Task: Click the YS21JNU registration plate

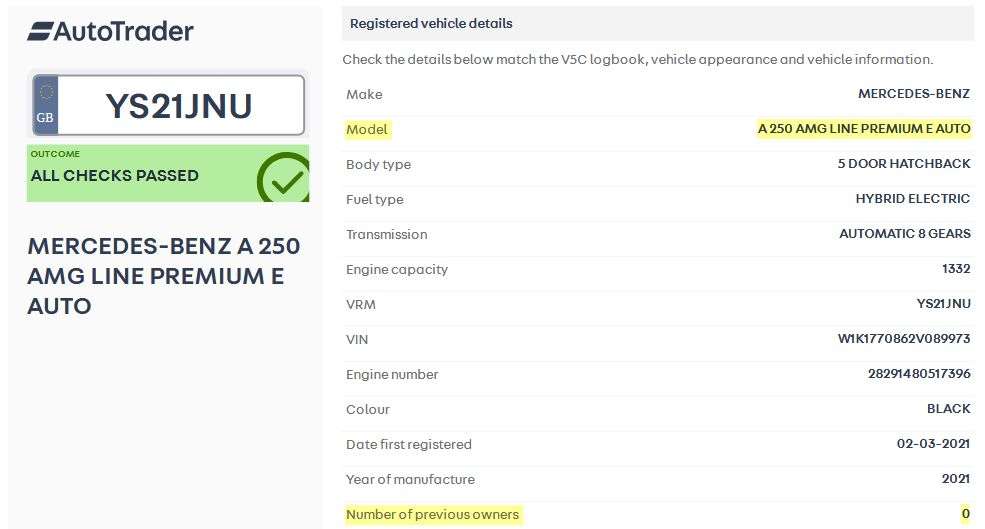Action: (x=179, y=106)
